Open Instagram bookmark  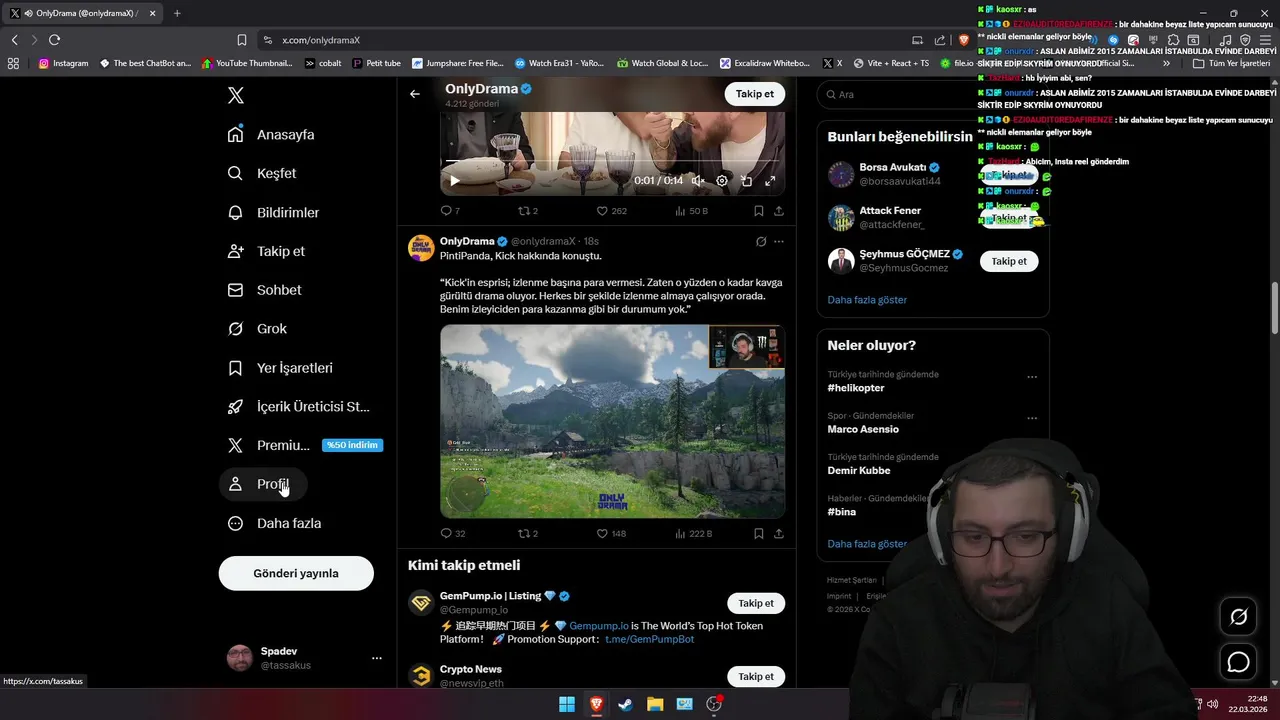tap(64, 63)
